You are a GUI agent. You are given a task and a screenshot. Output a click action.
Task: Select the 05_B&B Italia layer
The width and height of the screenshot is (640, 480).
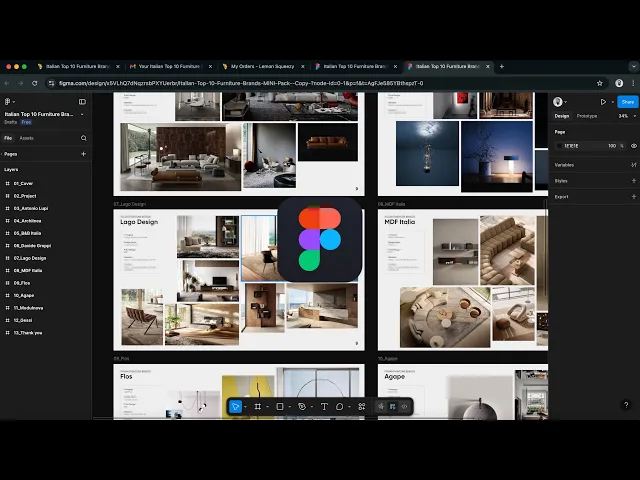pyautogui.click(x=27, y=233)
